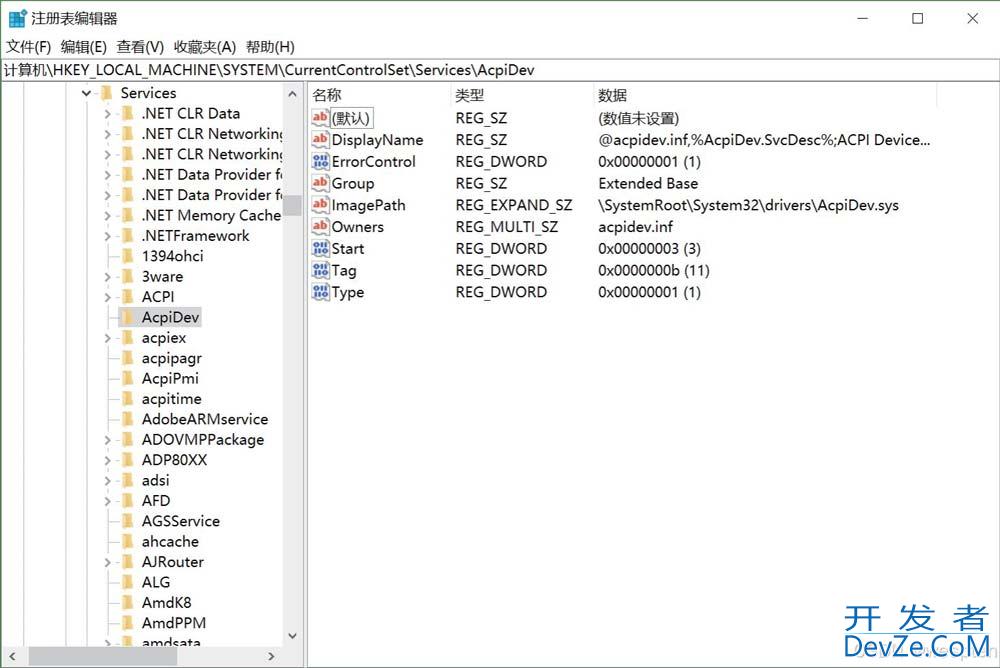Click the acpitime folder icon
This screenshot has width=1000, height=668.
pos(128,399)
